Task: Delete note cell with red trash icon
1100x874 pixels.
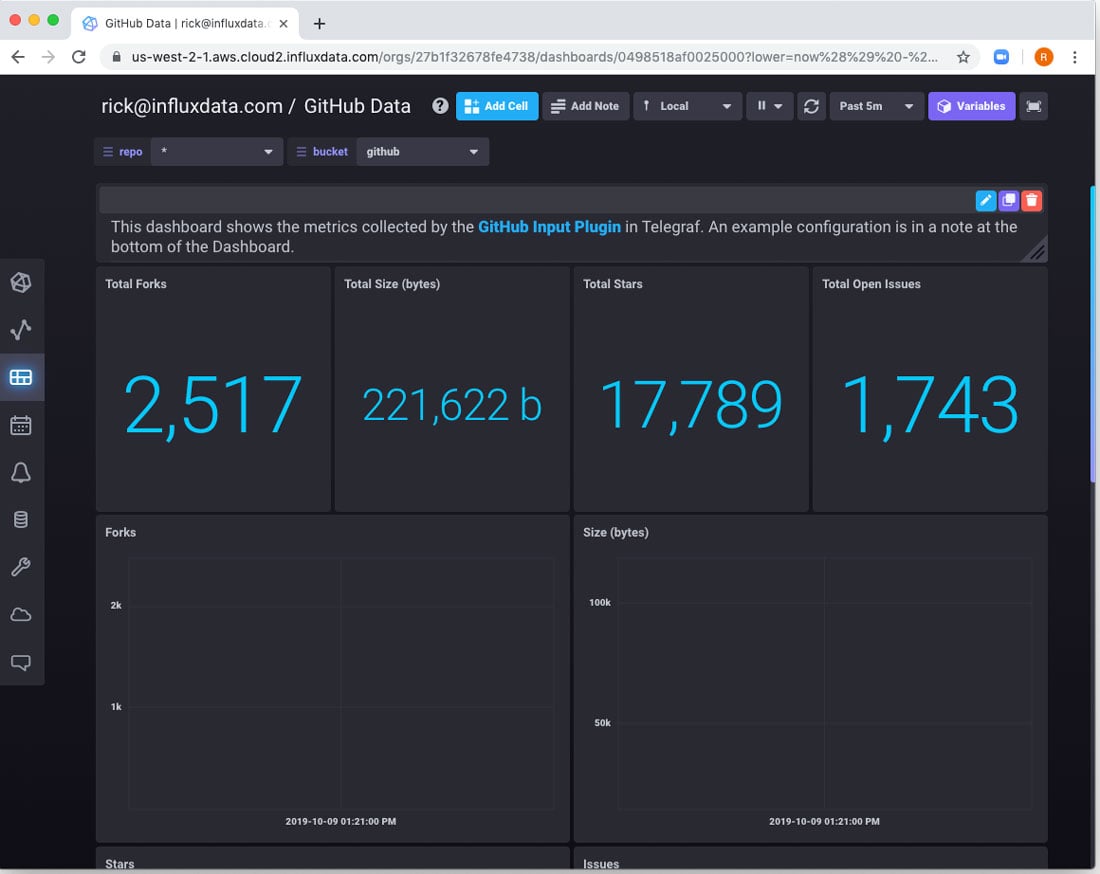Action: [1032, 200]
